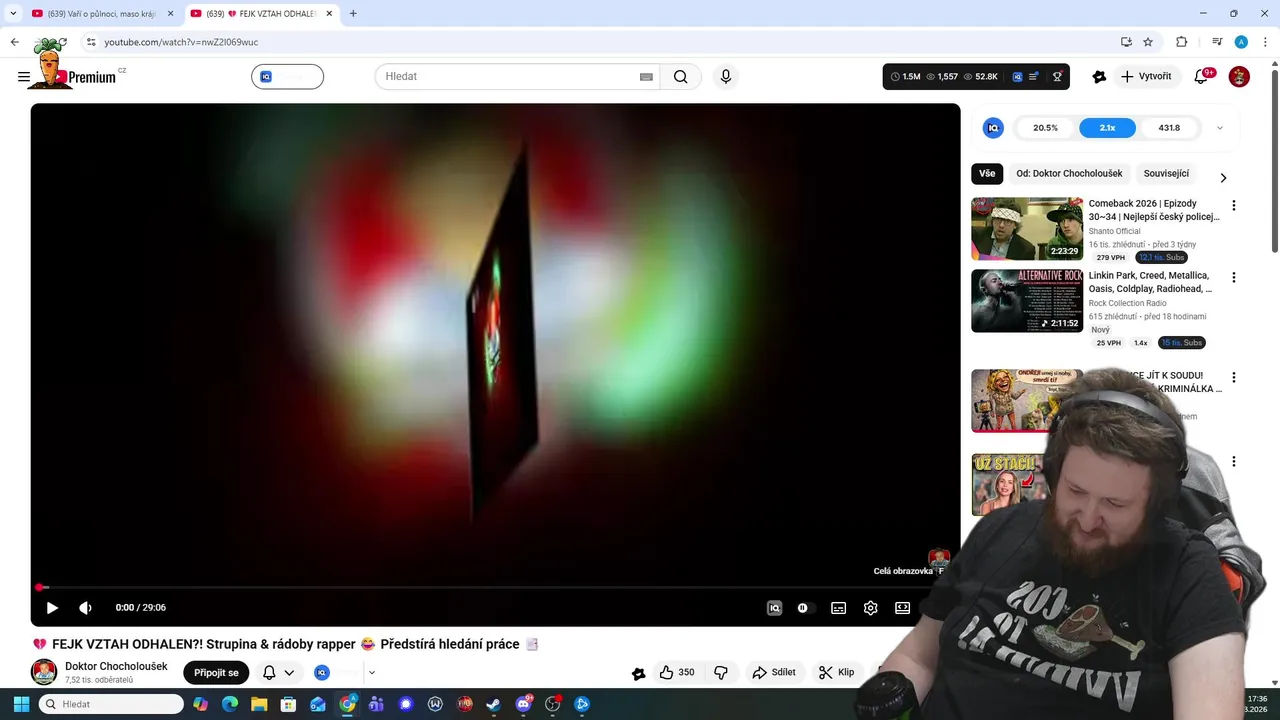Click the 431.8 vidIQ stat pill
This screenshot has width=1280, height=720.
tap(1169, 128)
